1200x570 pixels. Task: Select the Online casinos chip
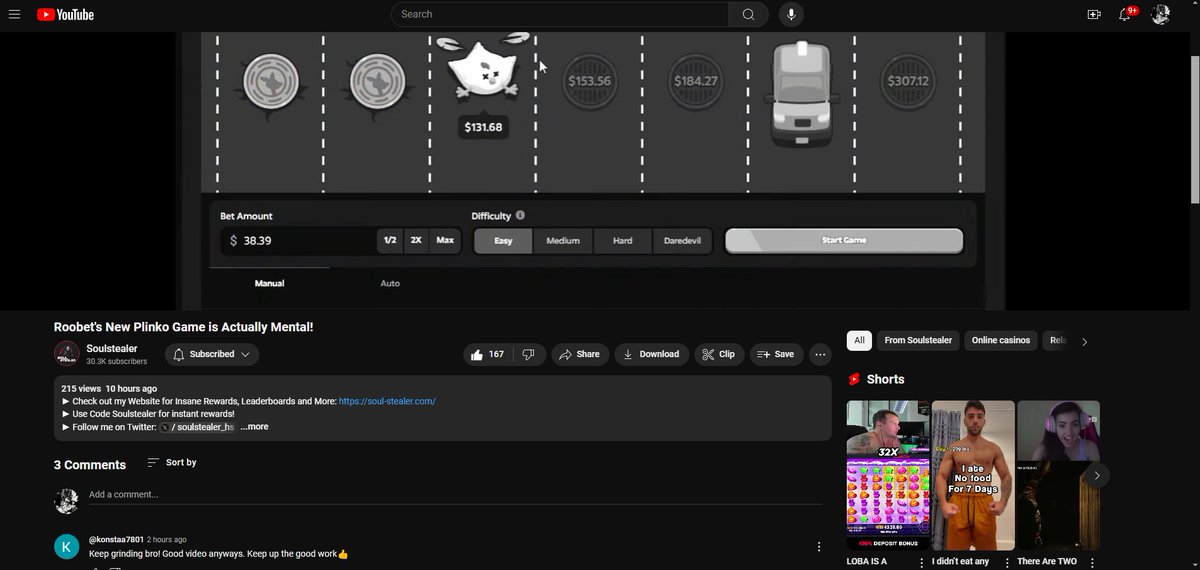pyautogui.click(x=1001, y=340)
